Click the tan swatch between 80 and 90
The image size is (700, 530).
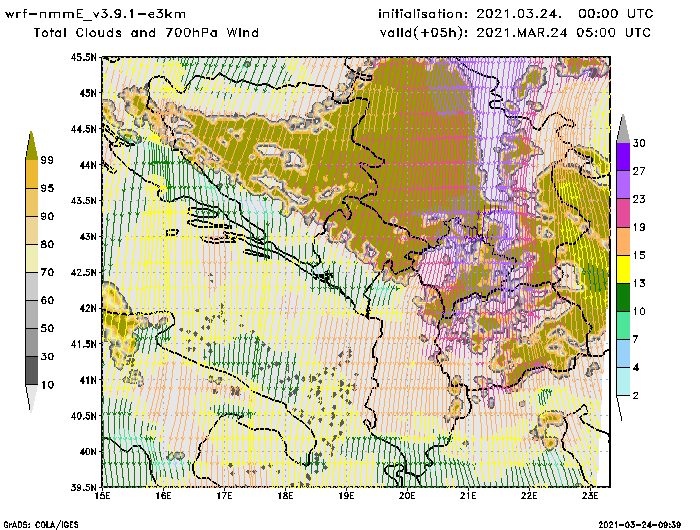click(31, 230)
